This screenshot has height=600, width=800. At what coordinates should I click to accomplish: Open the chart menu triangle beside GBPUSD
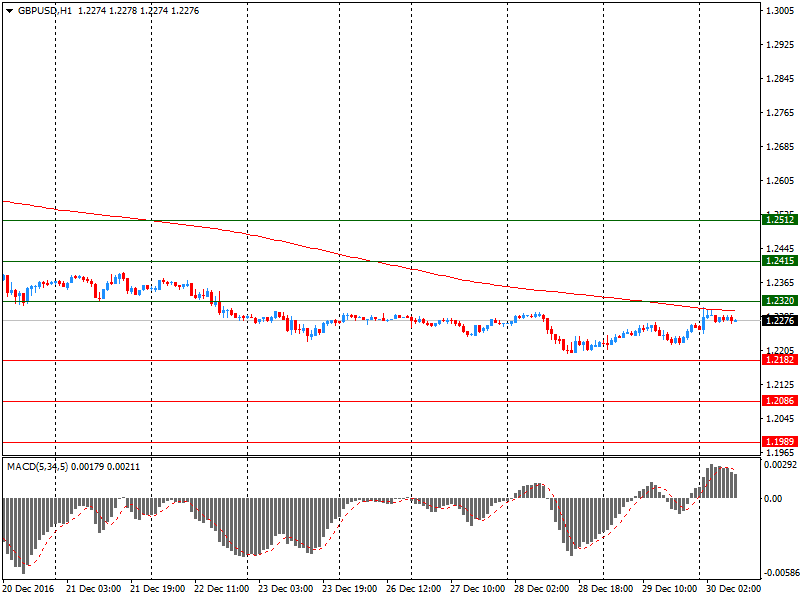pyautogui.click(x=9, y=11)
